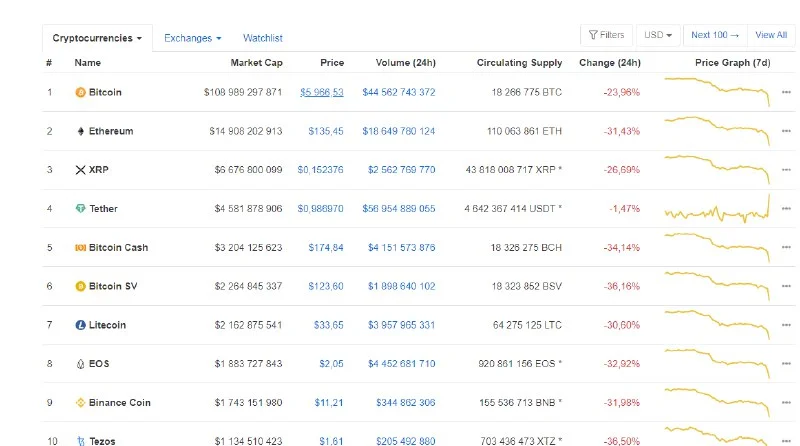Switch to the Watchlist tab
The height and width of the screenshot is (446, 800).
[263, 38]
